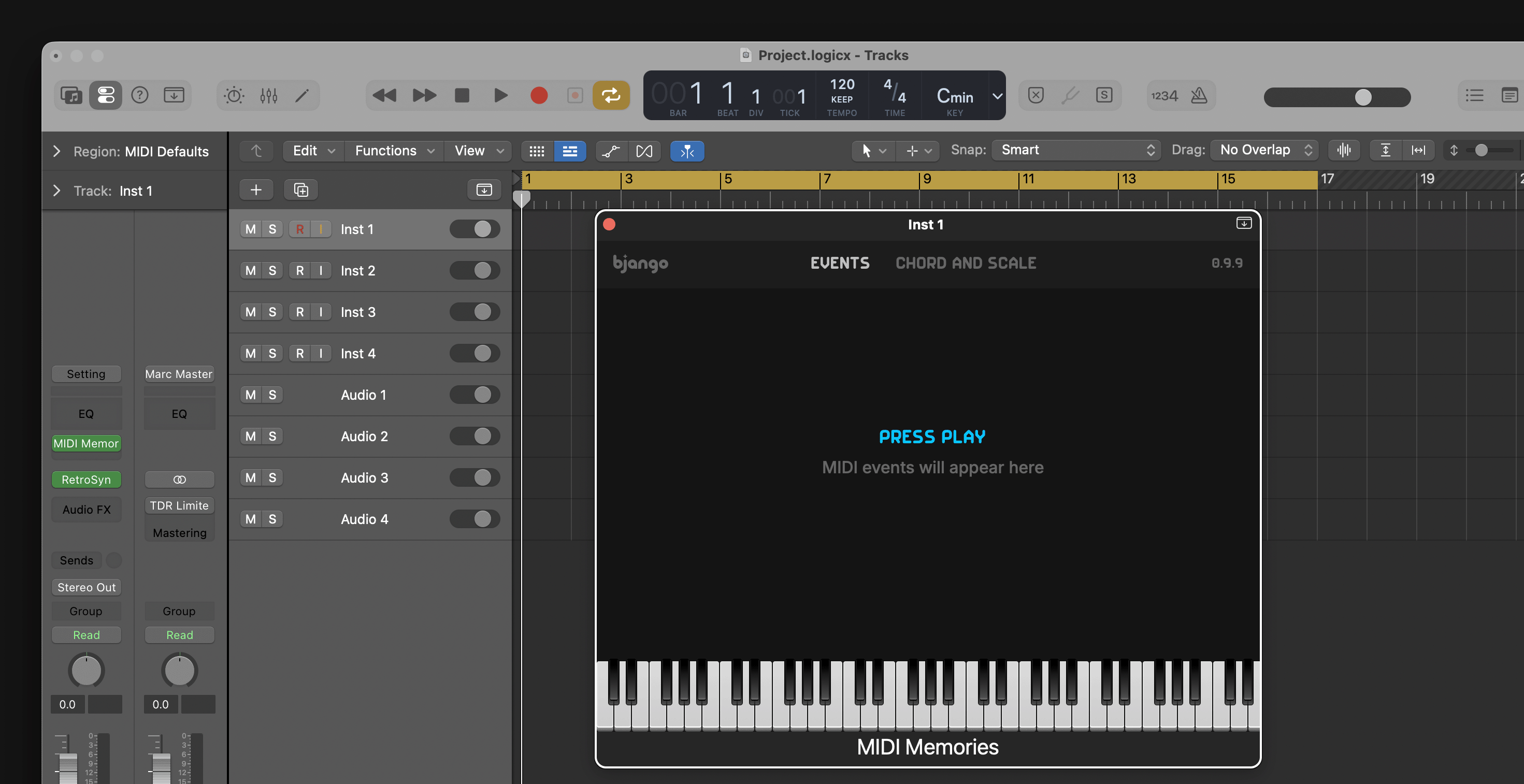Open the List Editors icon

pos(1475,95)
